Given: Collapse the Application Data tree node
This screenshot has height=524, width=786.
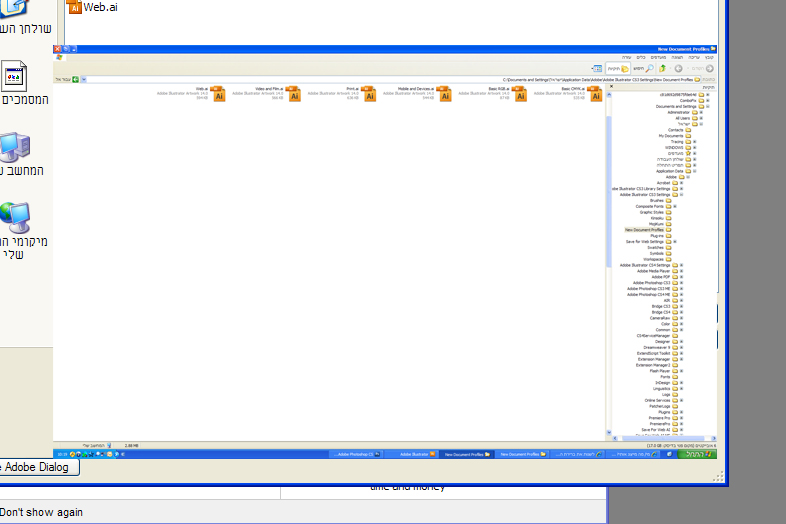Looking at the screenshot, I should click(695, 171).
